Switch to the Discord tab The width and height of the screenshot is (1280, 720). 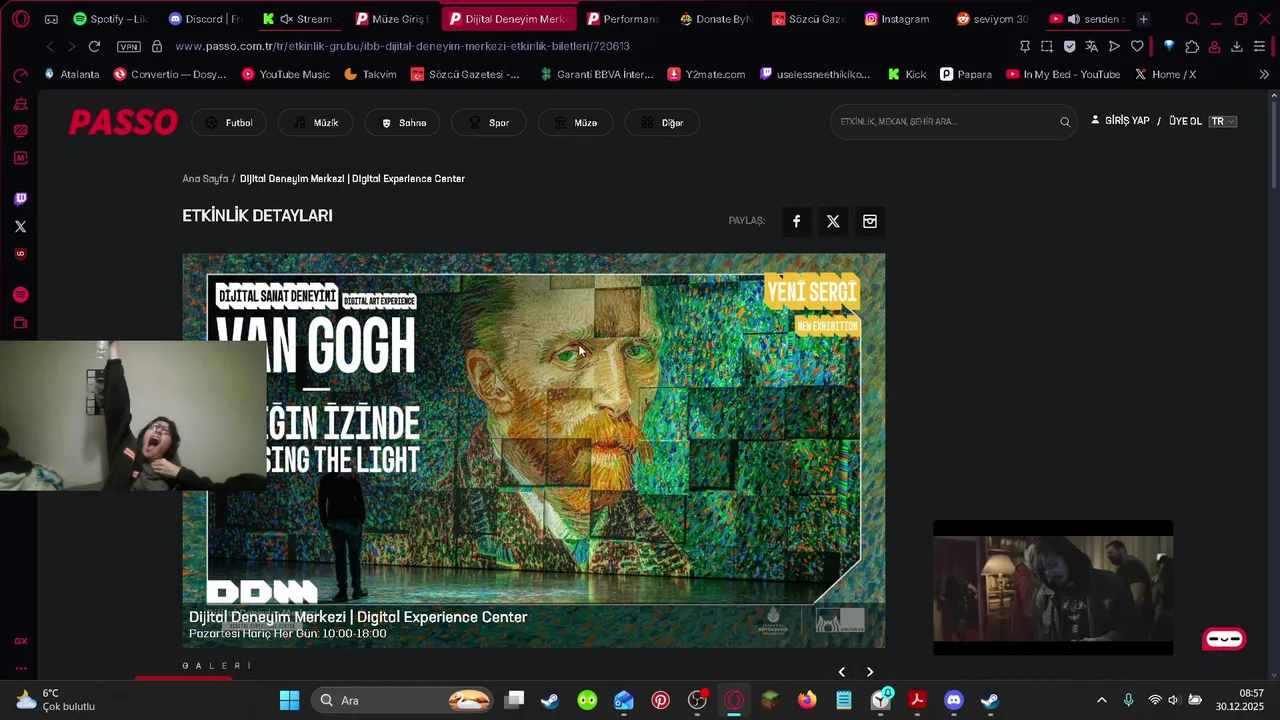(205, 19)
